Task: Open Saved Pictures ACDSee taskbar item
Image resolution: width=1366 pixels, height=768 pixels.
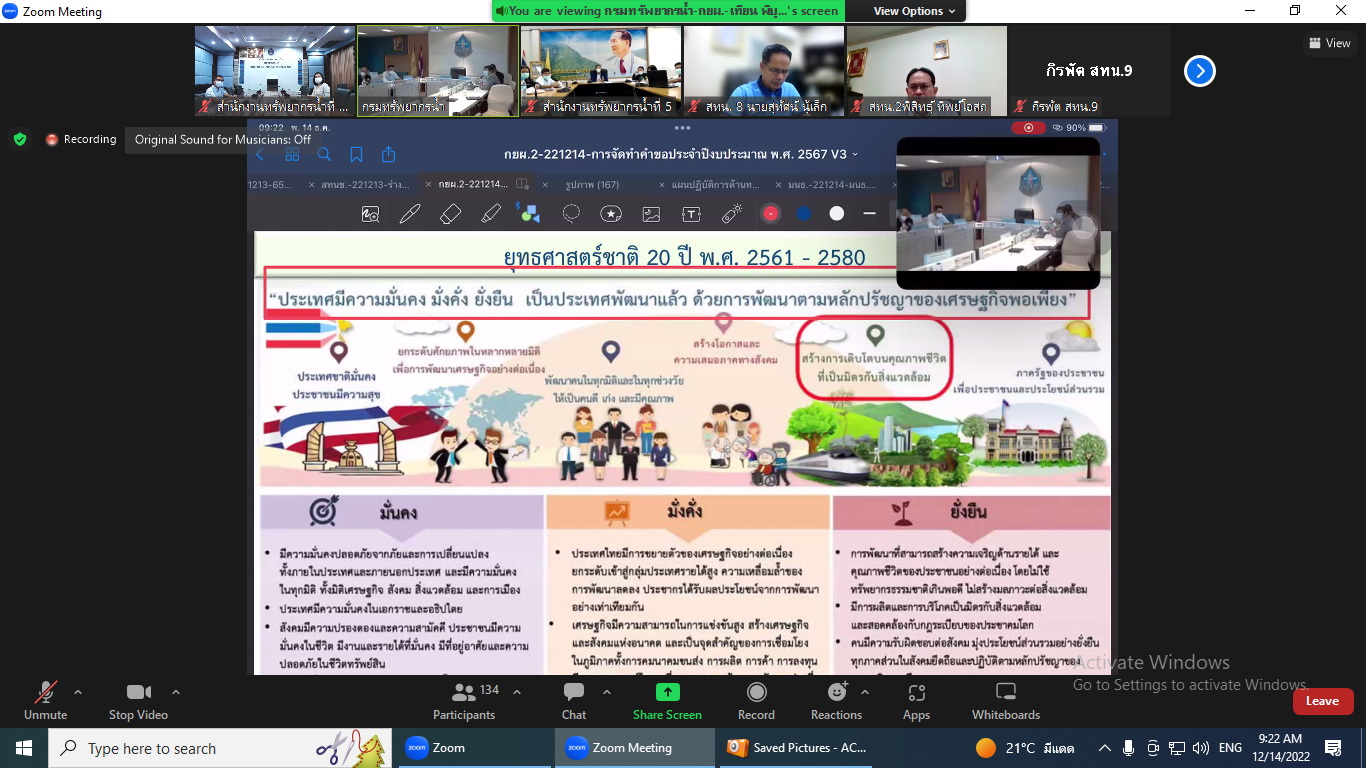Action: [798, 748]
